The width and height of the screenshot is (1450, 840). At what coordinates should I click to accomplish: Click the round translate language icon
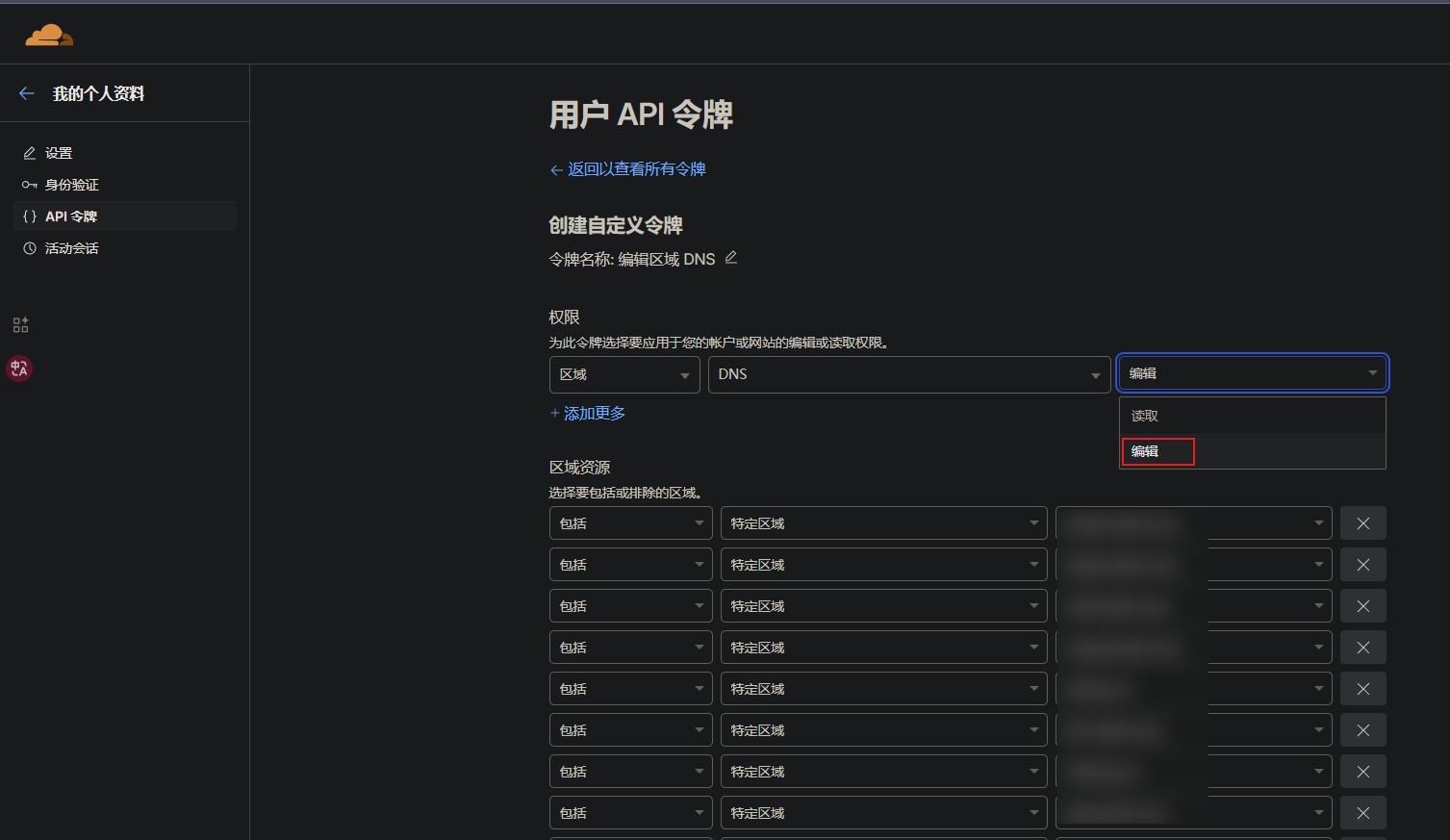(19, 369)
